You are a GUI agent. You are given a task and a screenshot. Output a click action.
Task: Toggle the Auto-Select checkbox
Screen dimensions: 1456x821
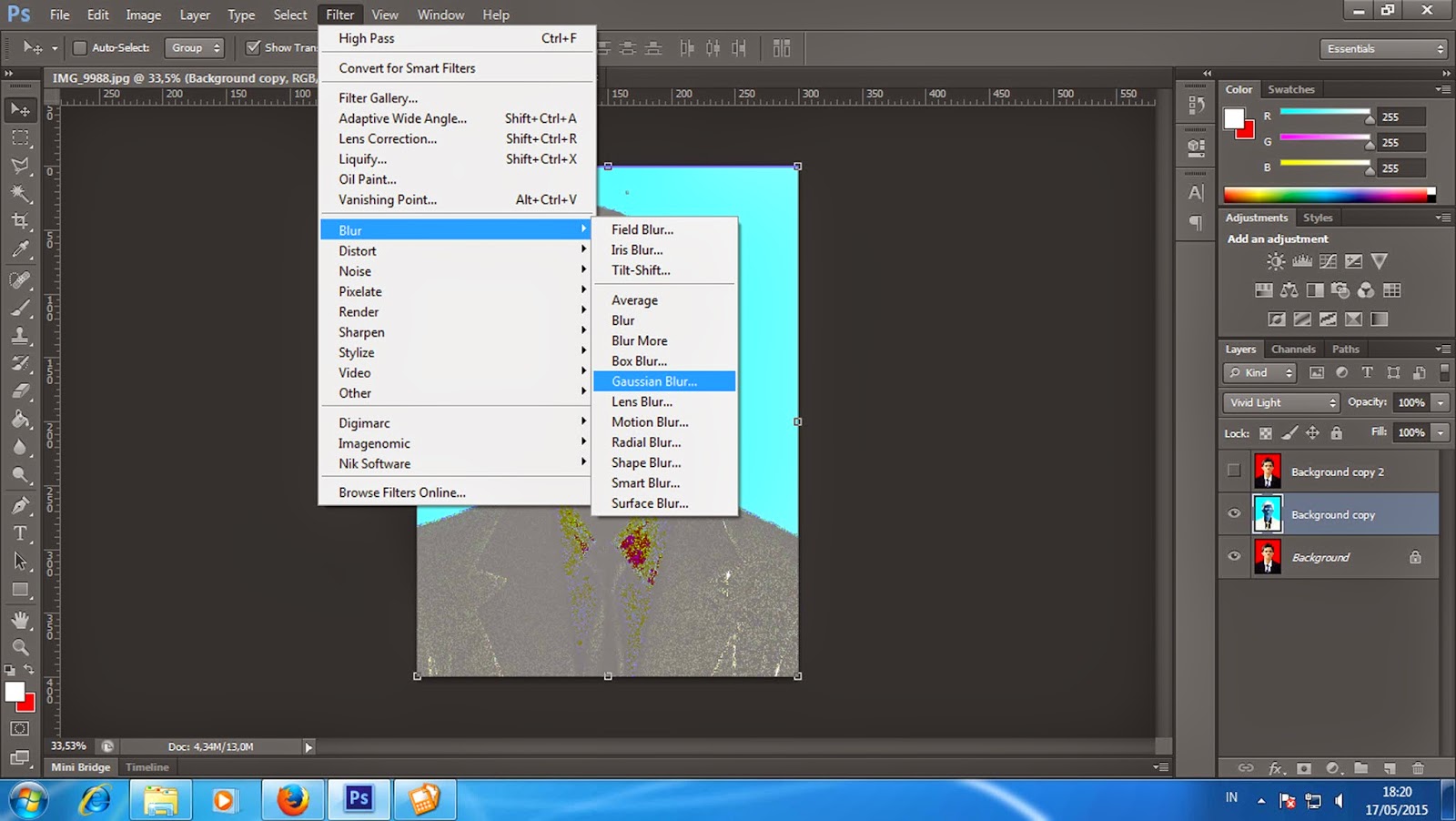(x=79, y=47)
